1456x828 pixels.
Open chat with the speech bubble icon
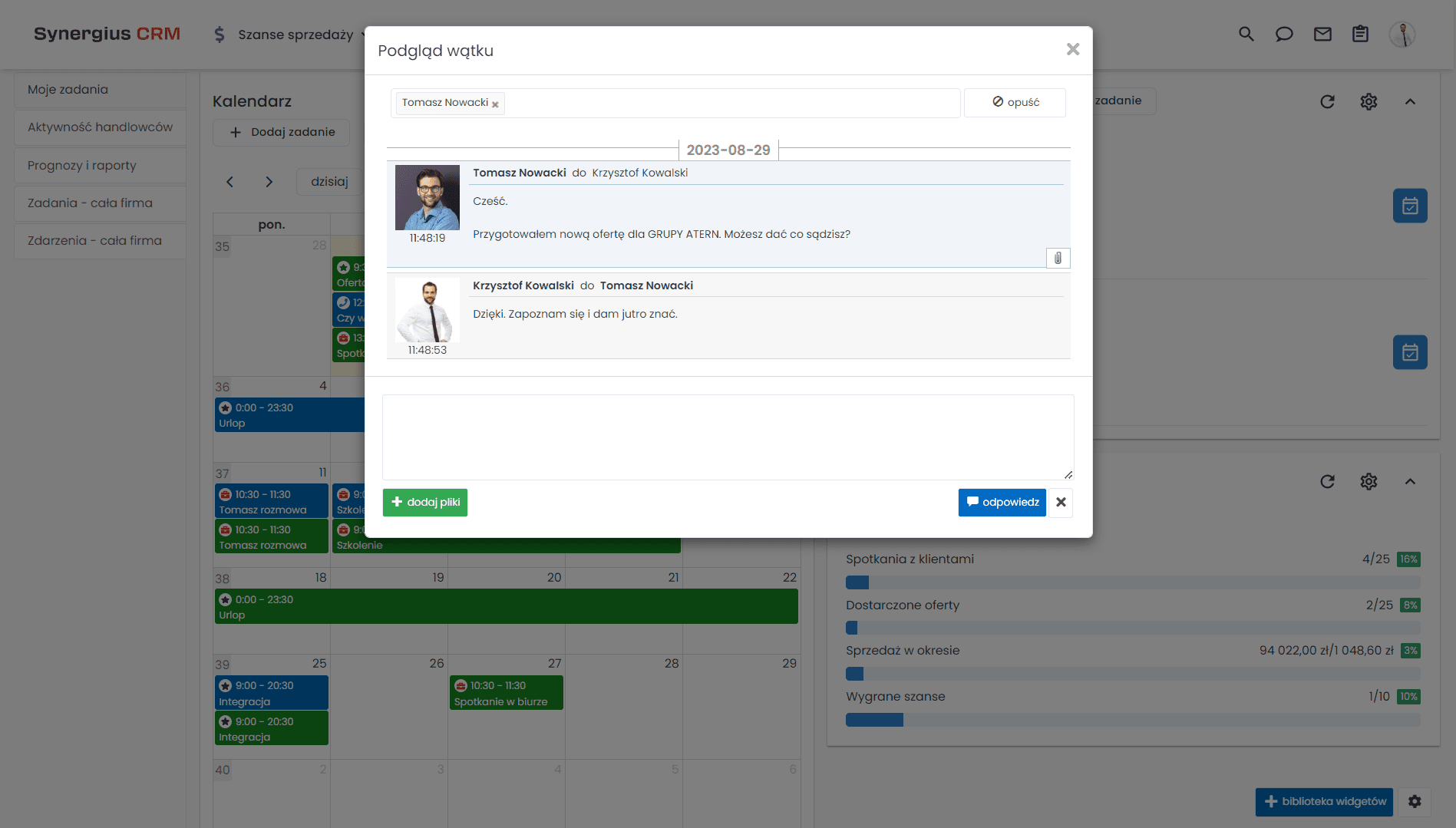tap(1284, 34)
